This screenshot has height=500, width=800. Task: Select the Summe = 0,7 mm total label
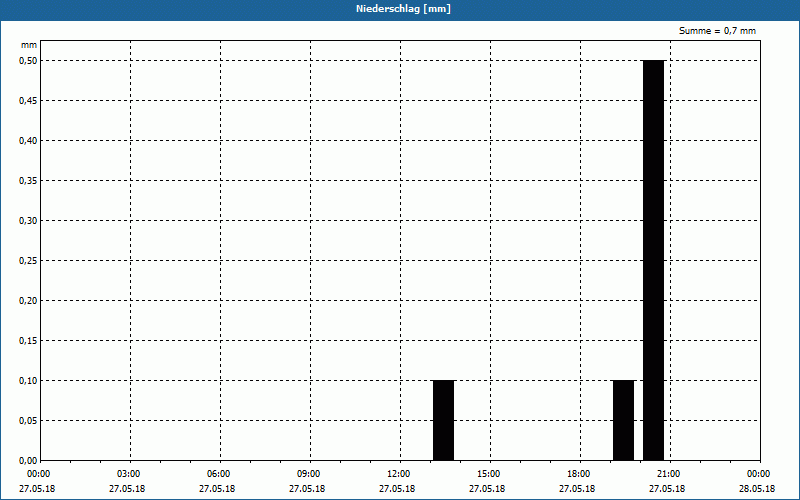tap(717, 31)
